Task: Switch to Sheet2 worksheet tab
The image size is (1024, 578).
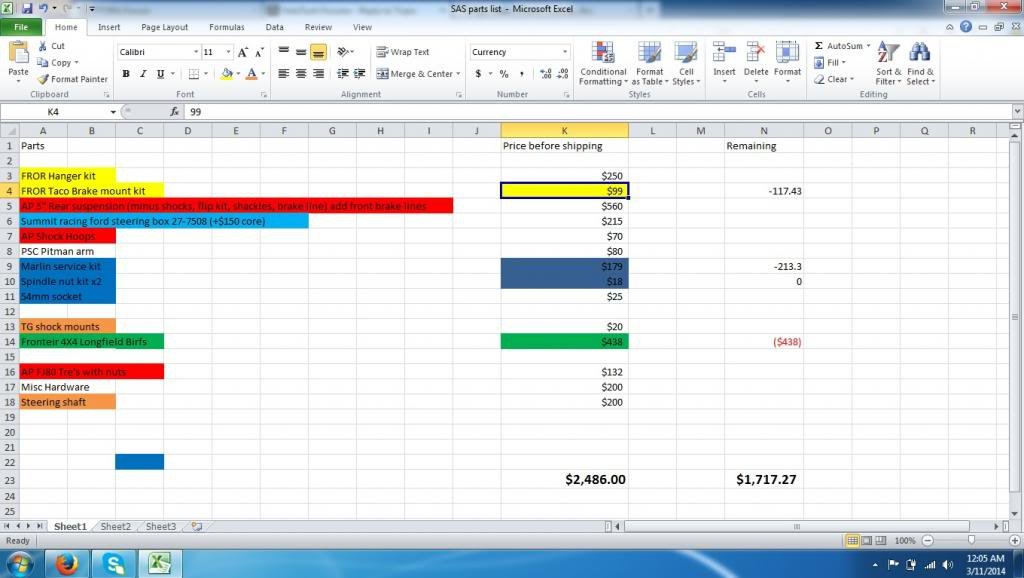Action: (x=116, y=526)
